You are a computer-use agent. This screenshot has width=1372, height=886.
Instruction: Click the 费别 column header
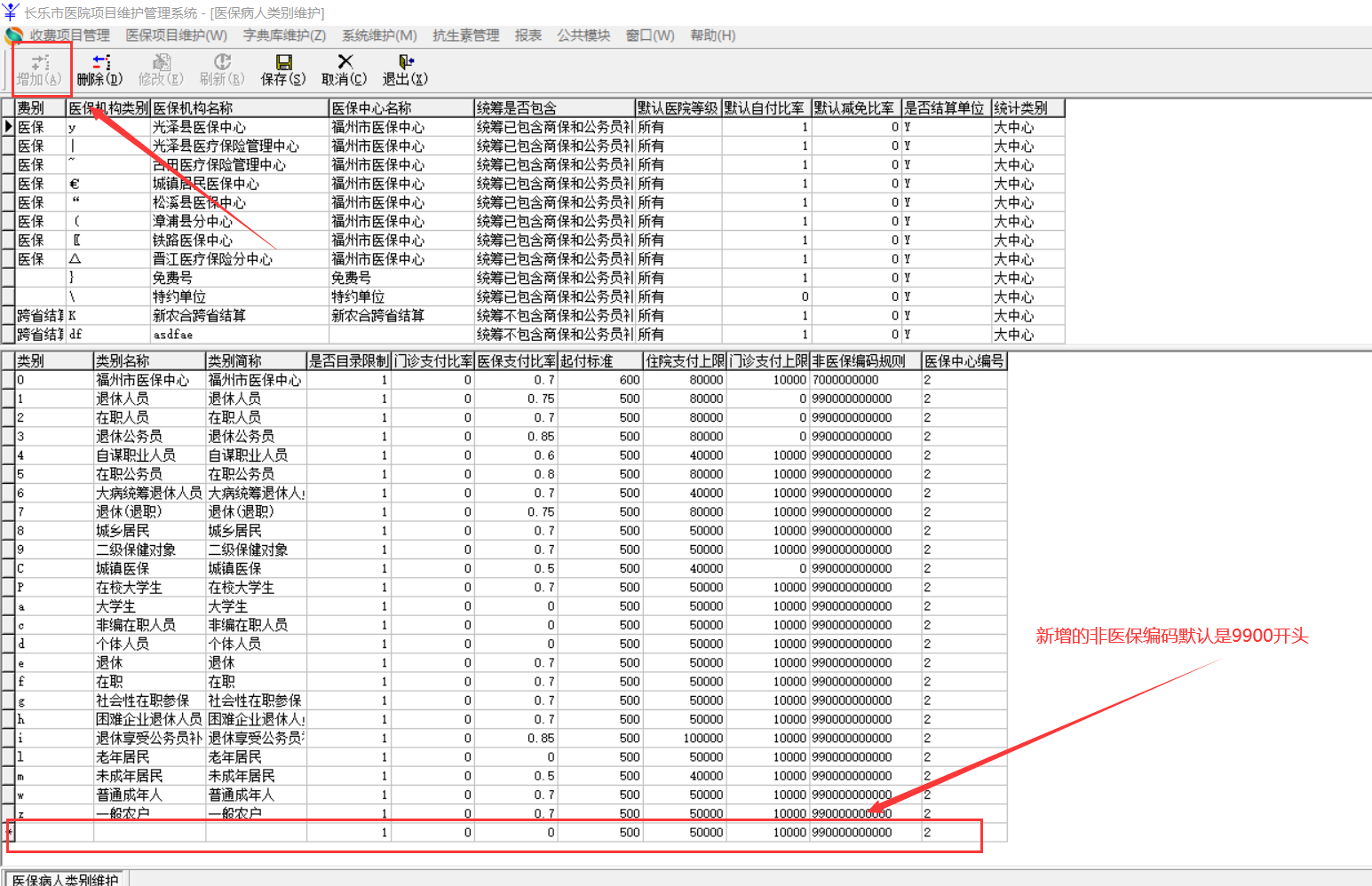pyautogui.click(x=41, y=108)
